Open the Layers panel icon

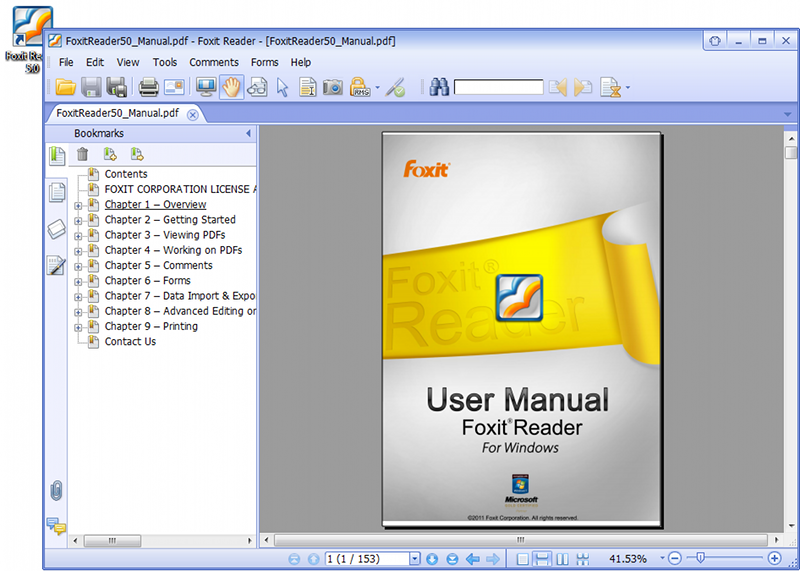(57, 229)
